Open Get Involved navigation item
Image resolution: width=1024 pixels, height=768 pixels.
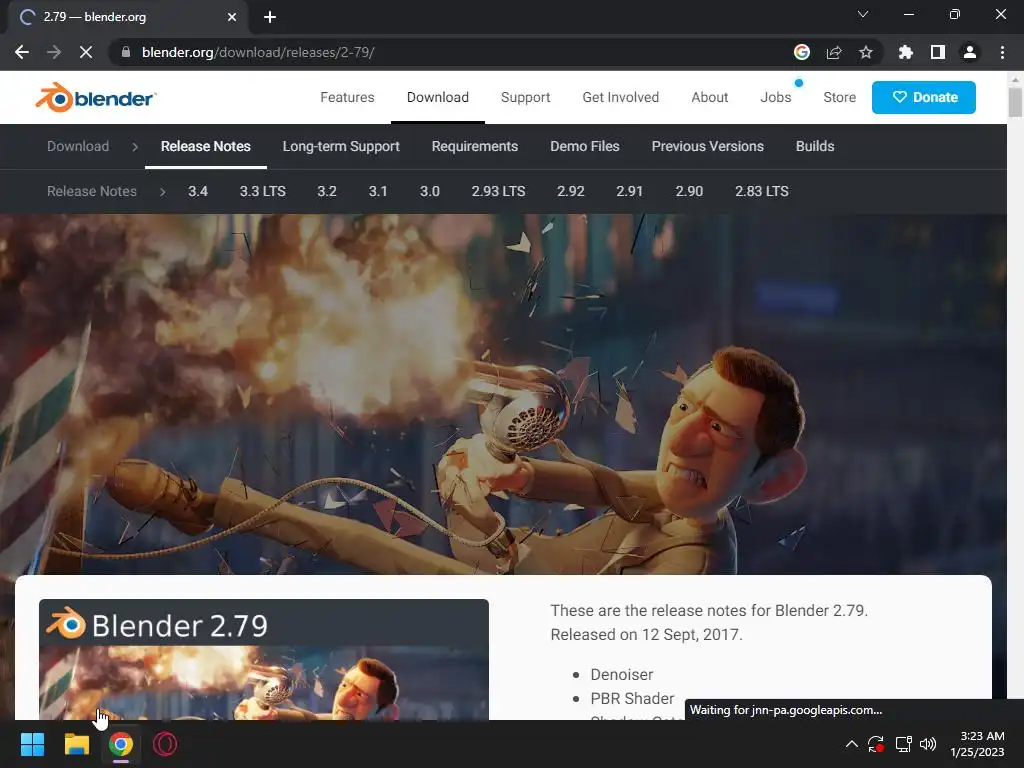(x=620, y=97)
